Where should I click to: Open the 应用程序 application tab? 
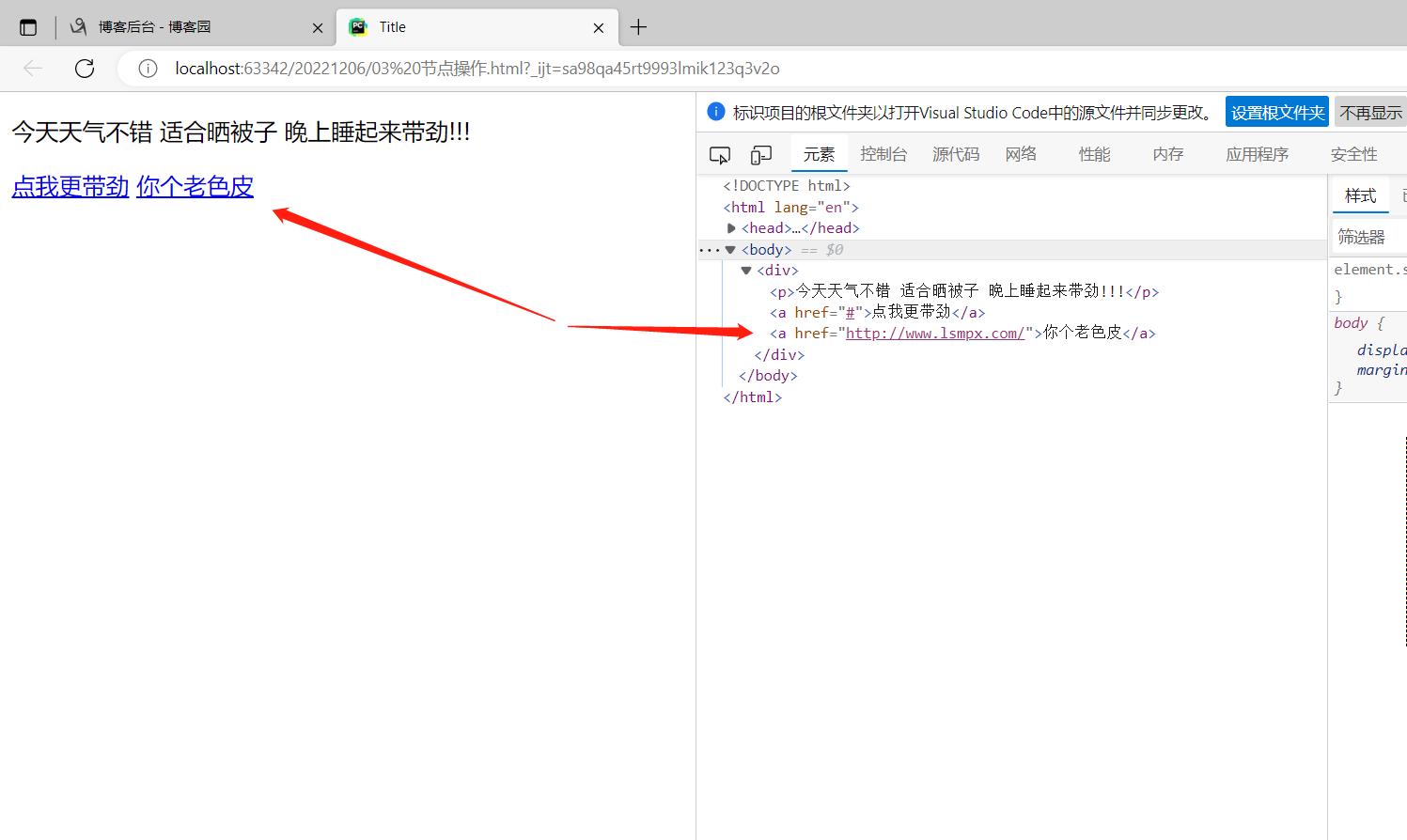(1257, 154)
